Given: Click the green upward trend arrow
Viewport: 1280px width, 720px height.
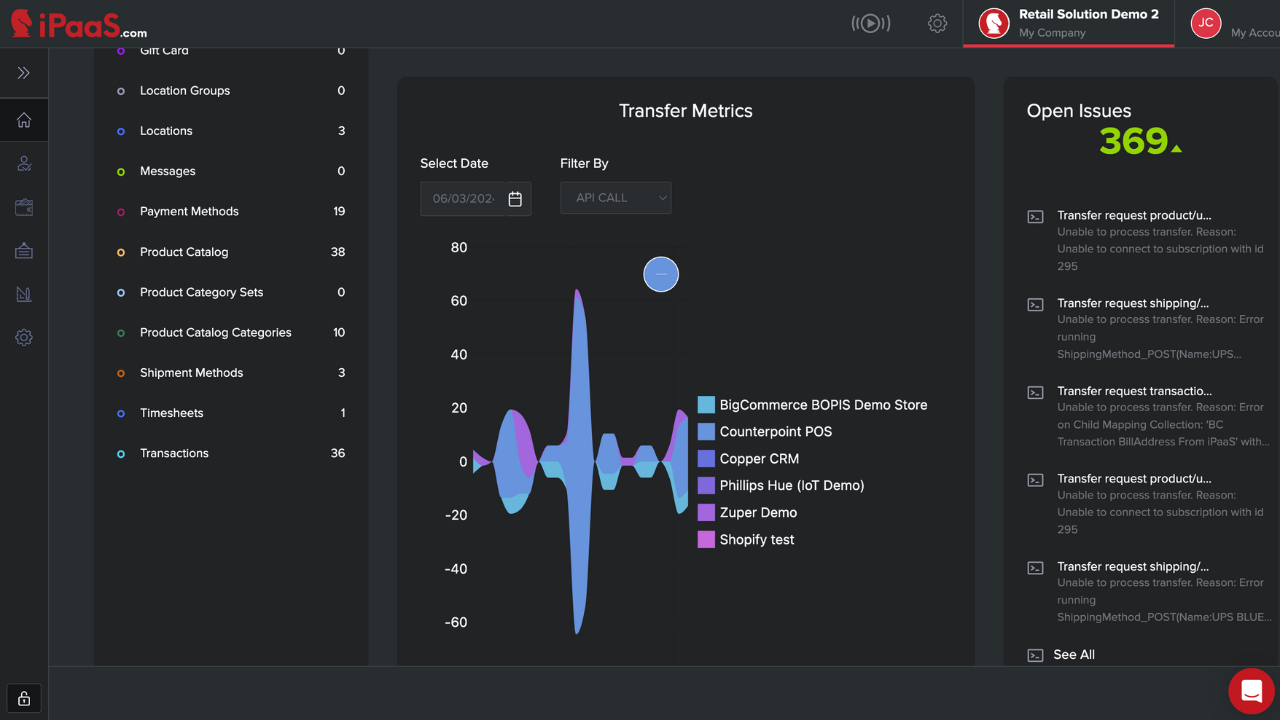Looking at the screenshot, I should coord(1177,148).
